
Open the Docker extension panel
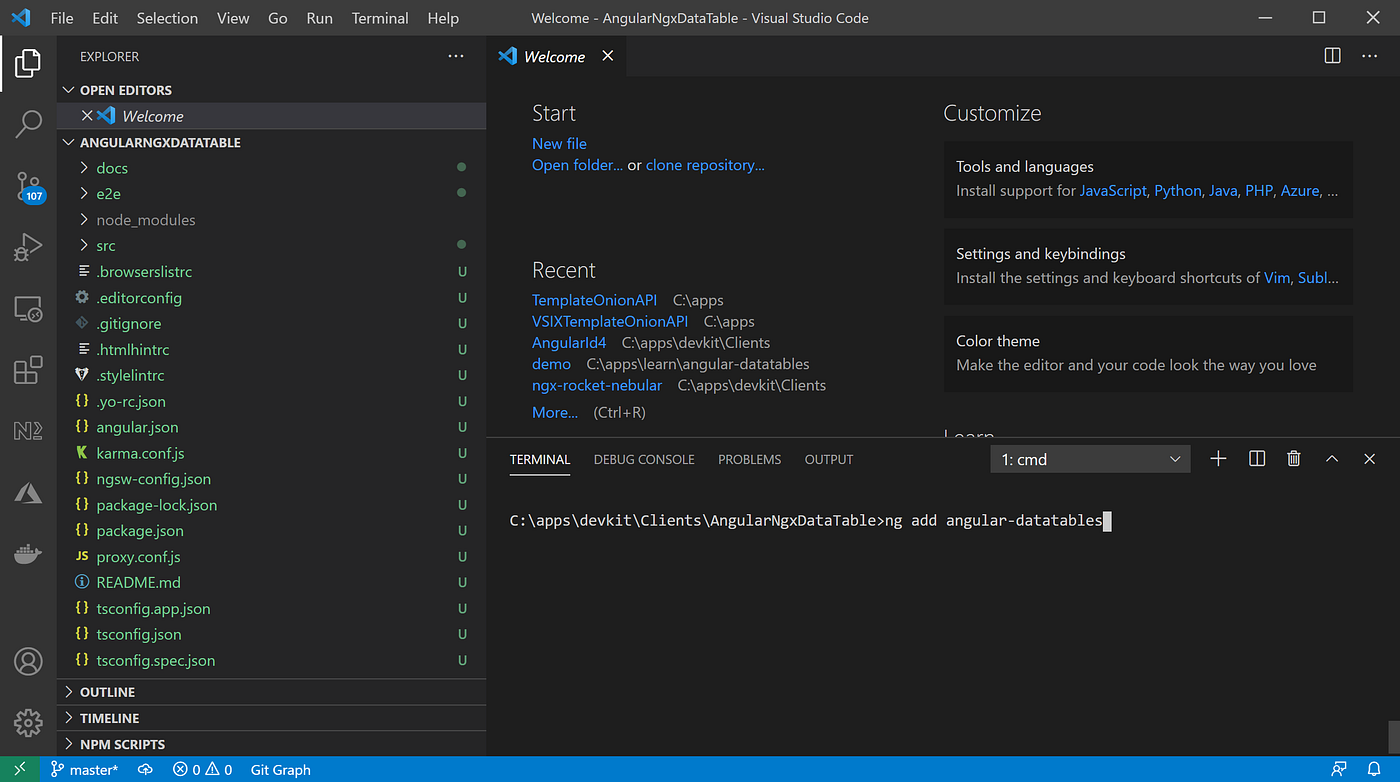coord(28,553)
